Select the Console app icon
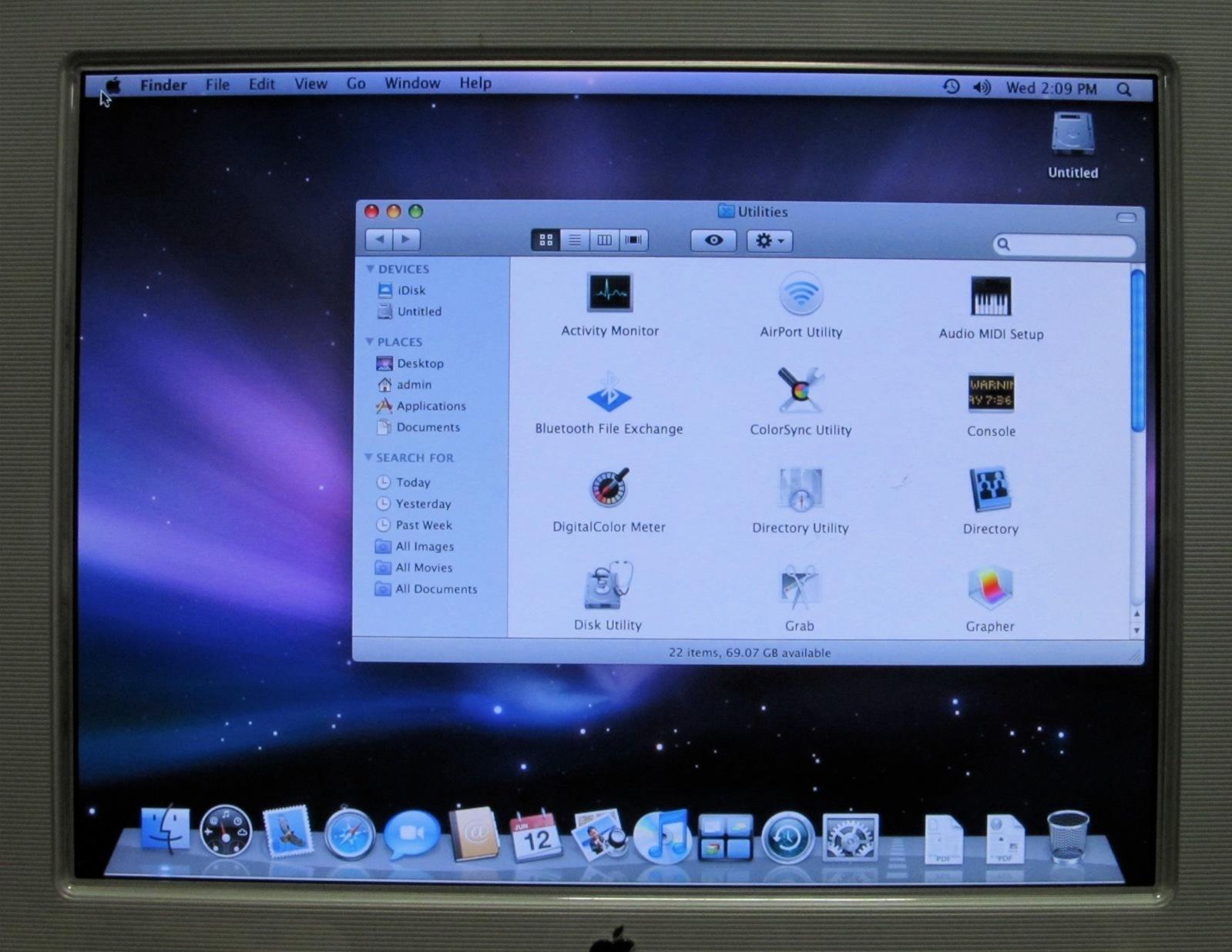1232x952 pixels. 991,394
